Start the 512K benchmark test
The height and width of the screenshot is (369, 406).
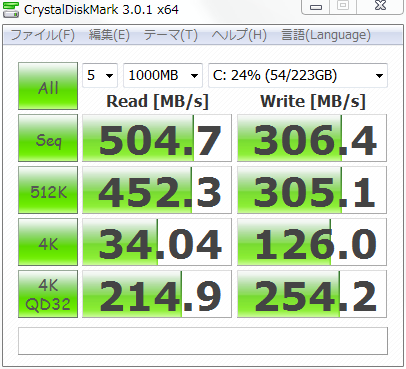tap(48, 190)
